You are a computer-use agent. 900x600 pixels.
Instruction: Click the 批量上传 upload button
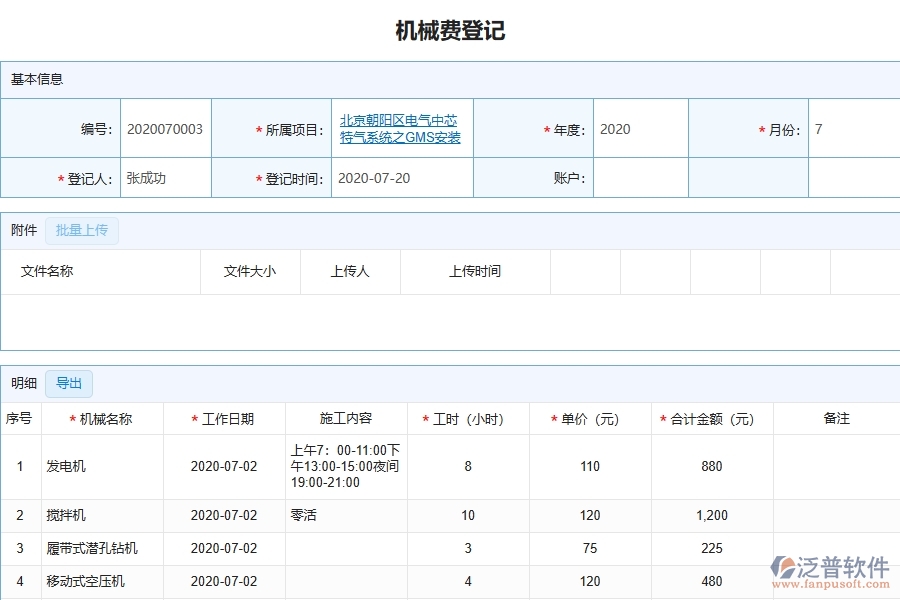82,230
